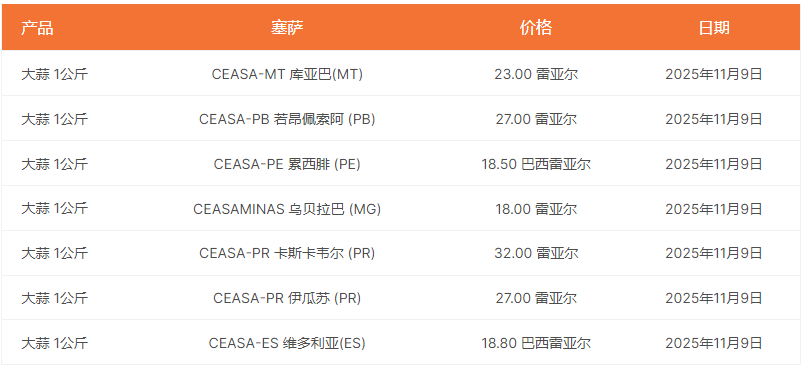802x365 pixels.
Task: Click the 价格 column header
Action: 536,28
